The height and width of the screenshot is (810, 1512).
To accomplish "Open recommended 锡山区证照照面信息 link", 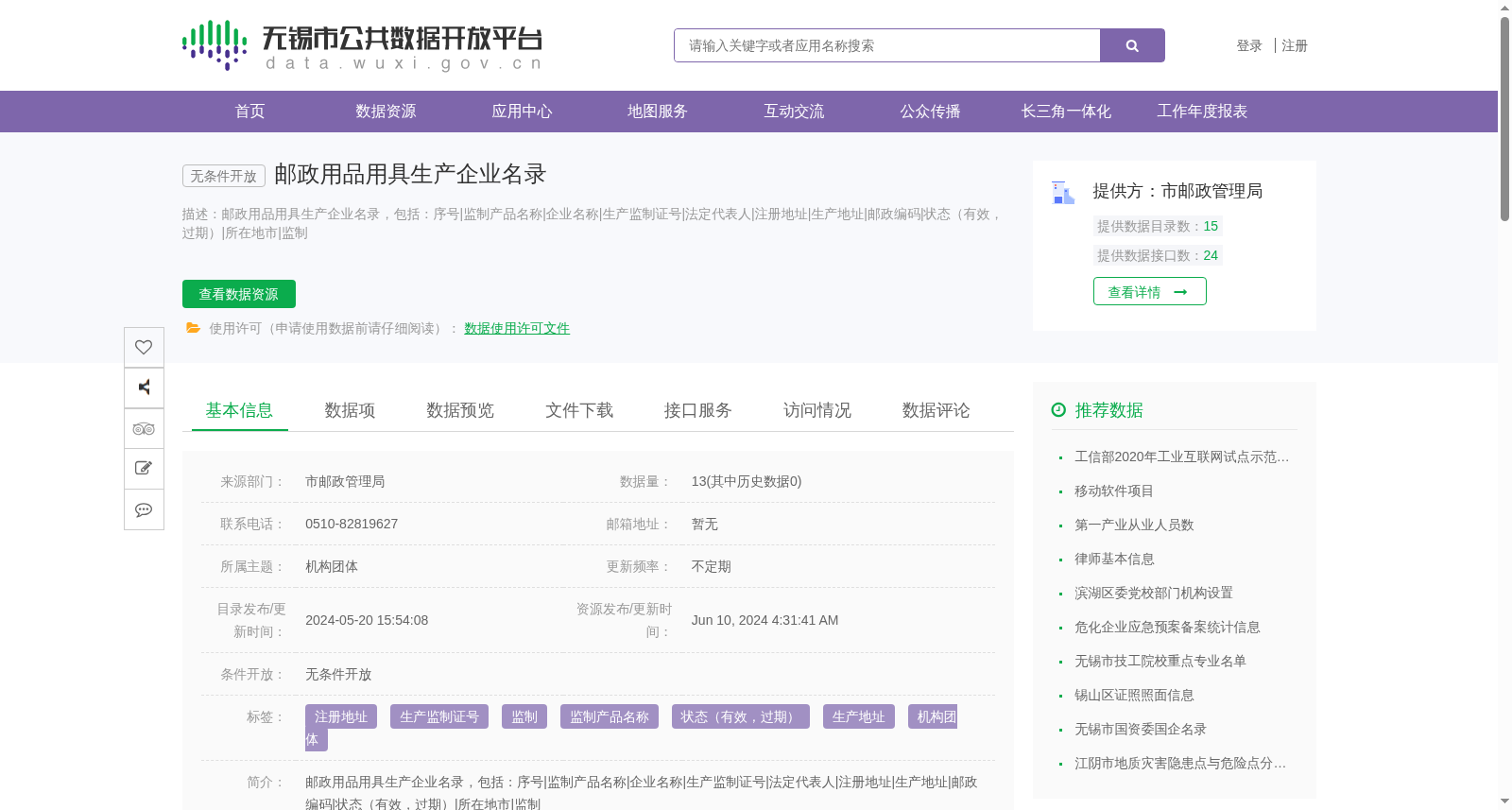I will [x=1134, y=695].
